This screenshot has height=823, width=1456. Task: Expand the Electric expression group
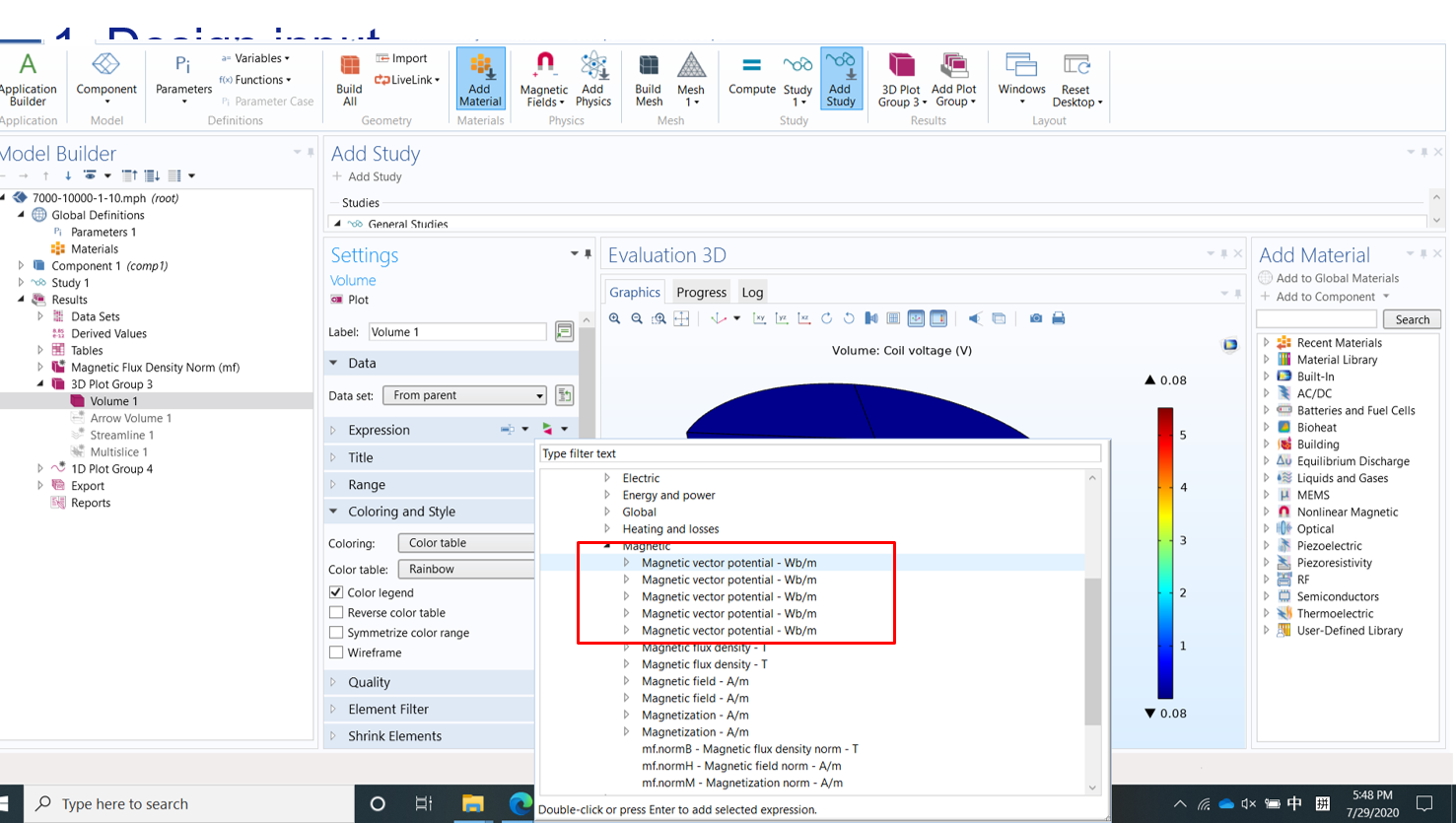pos(607,478)
